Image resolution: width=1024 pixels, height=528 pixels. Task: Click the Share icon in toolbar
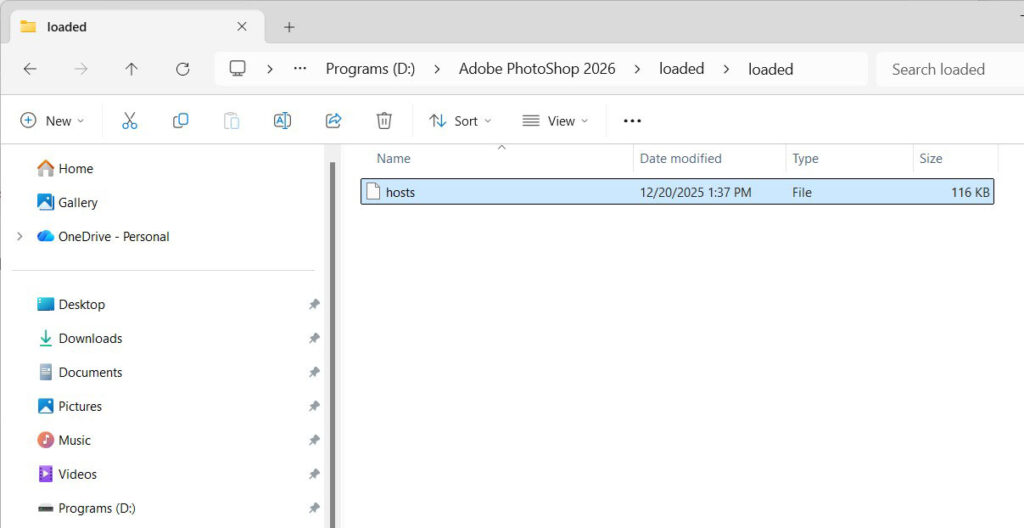pyautogui.click(x=333, y=121)
